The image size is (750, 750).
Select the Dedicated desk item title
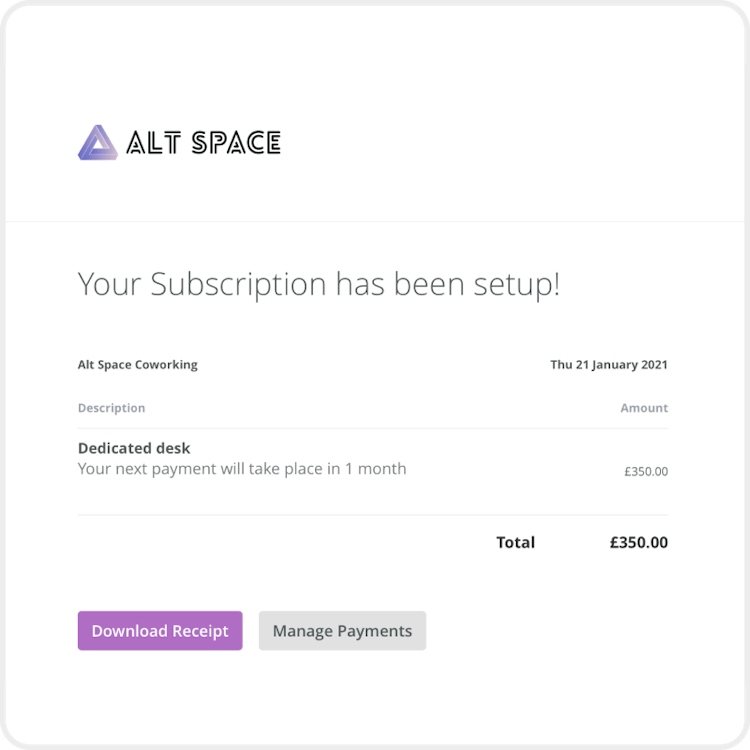pos(134,448)
